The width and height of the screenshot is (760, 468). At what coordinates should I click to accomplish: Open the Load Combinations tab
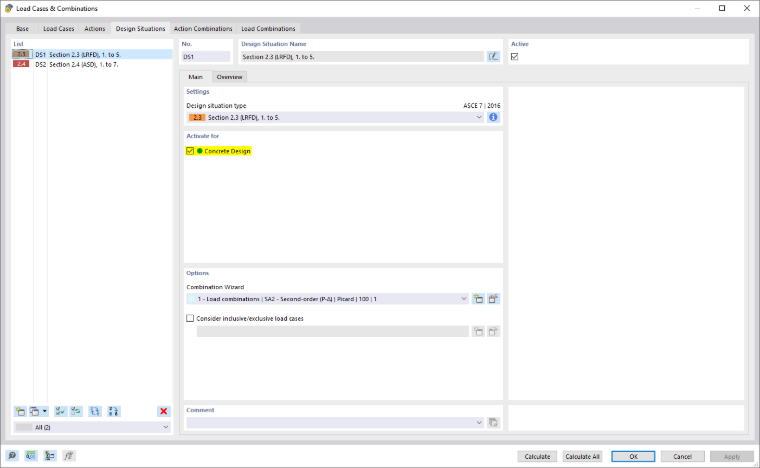pyautogui.click(x=268, y=29)
